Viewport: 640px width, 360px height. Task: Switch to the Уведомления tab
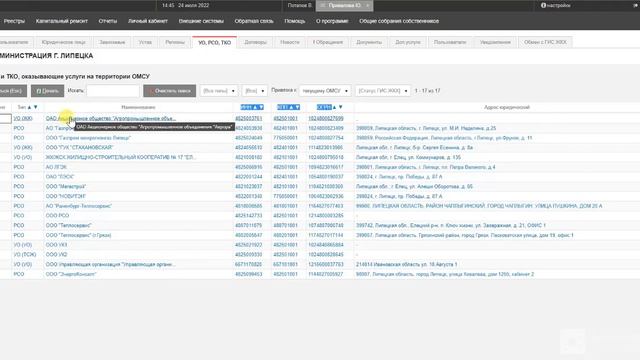495,42
